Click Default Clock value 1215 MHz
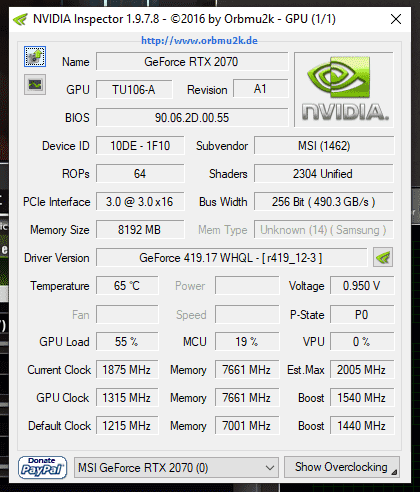 [127, 426]
